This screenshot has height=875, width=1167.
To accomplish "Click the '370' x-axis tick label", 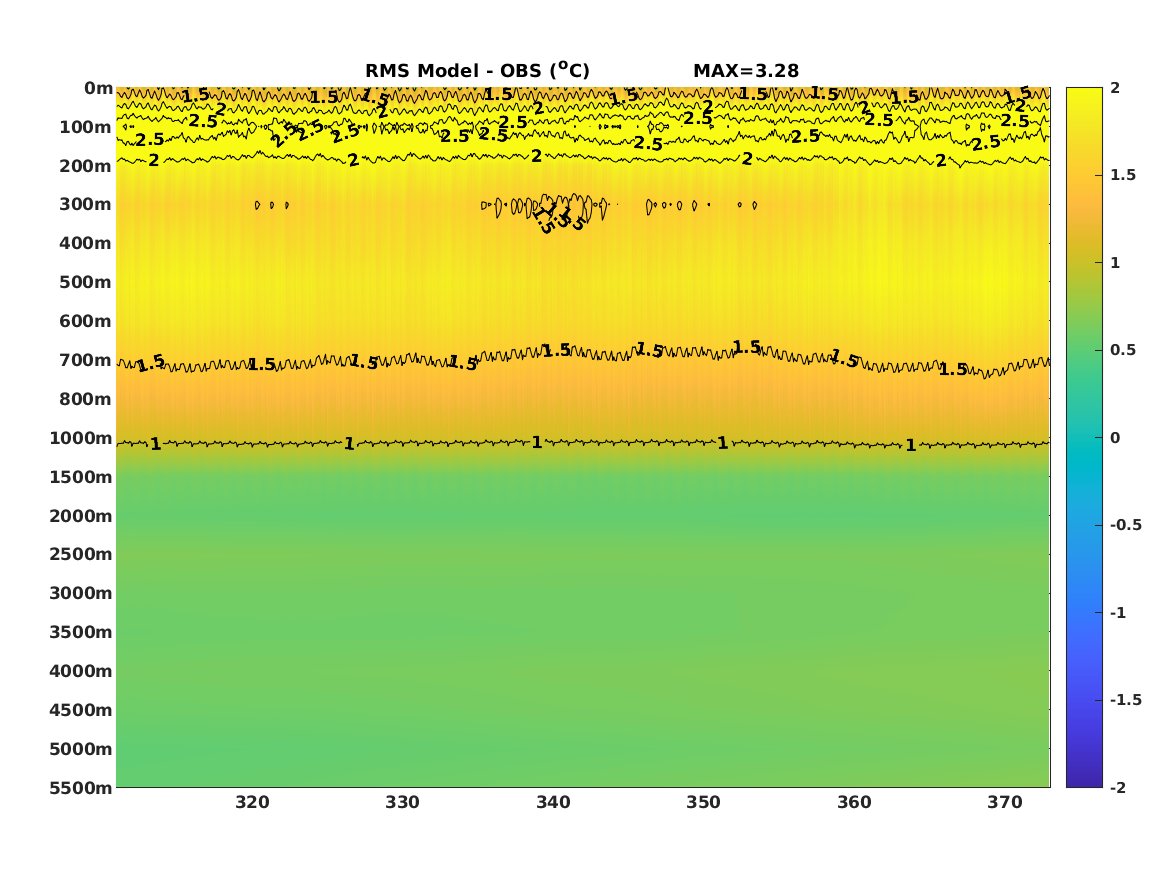I will pos(1005,802).
